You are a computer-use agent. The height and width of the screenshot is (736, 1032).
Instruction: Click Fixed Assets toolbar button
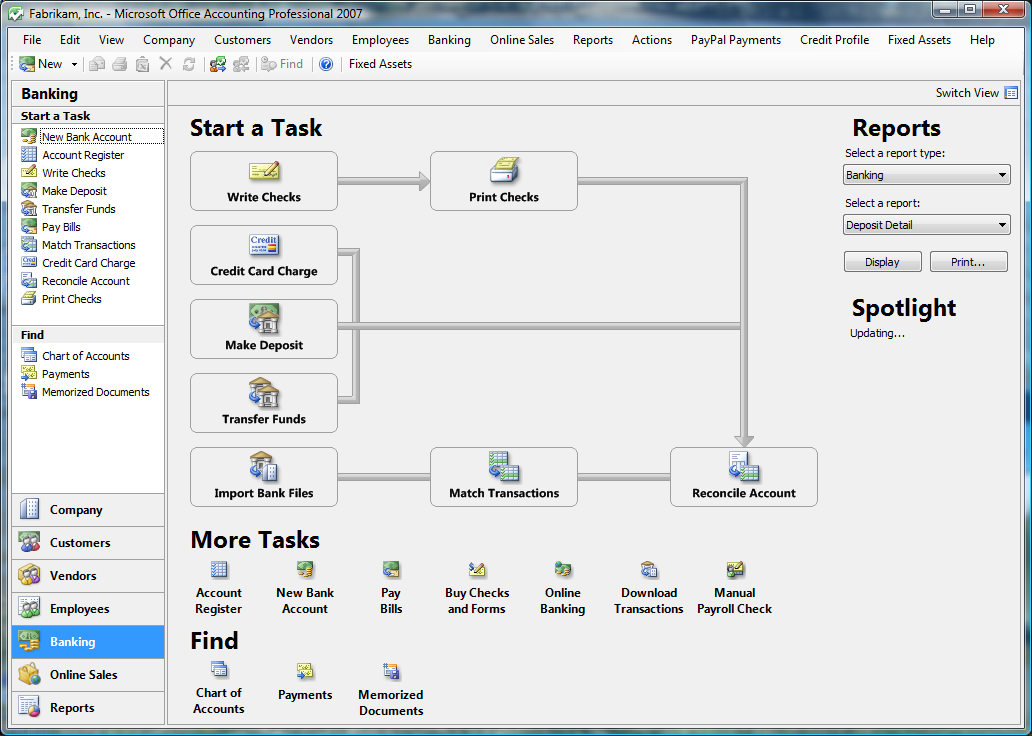[380, 64]
